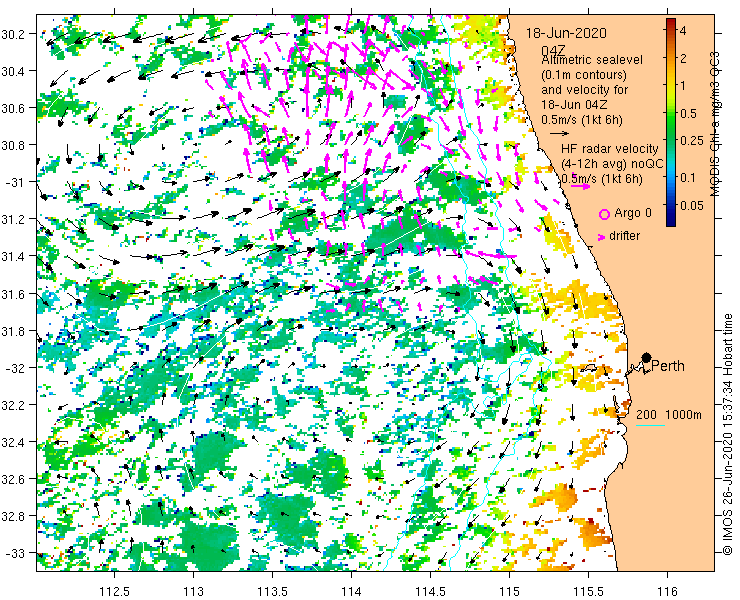The width and height of the screenshot is (740, 600).
Task: Click the cyan bathymetry legend line
Action: [x=650, y=426]
